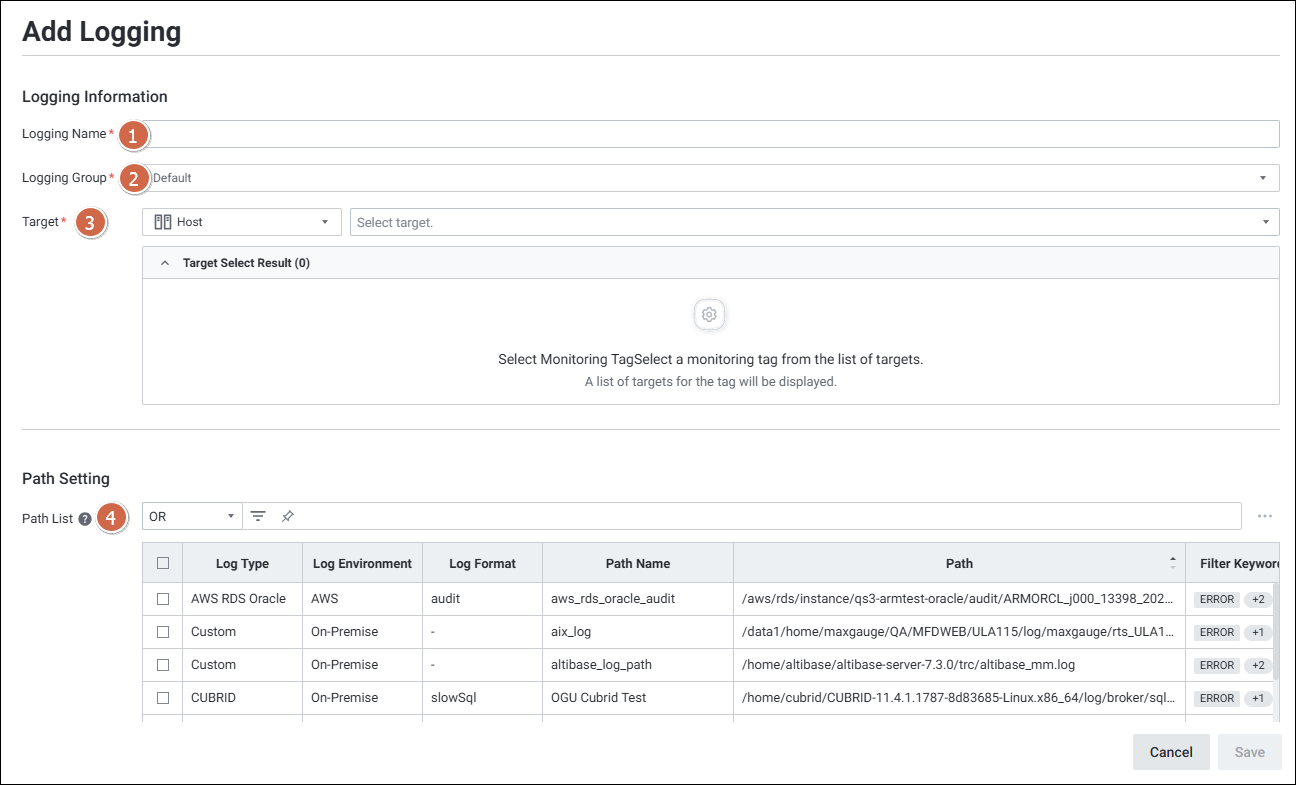The width and height of the screenshot is (1296, 785).
Task: Click the Path List help question mark icon
Action: coord(85,519)
